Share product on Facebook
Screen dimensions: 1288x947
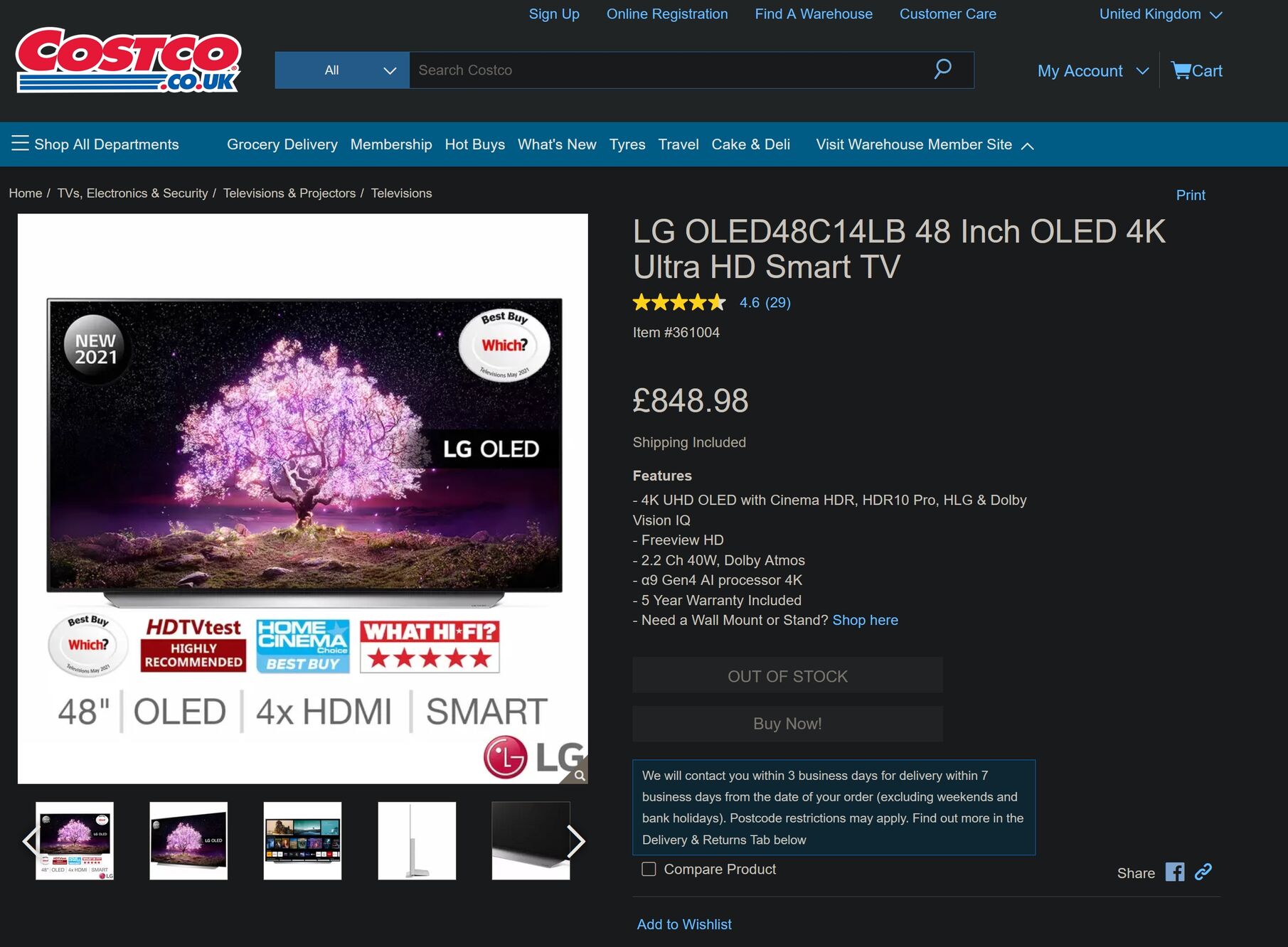tap(1175, 872)
